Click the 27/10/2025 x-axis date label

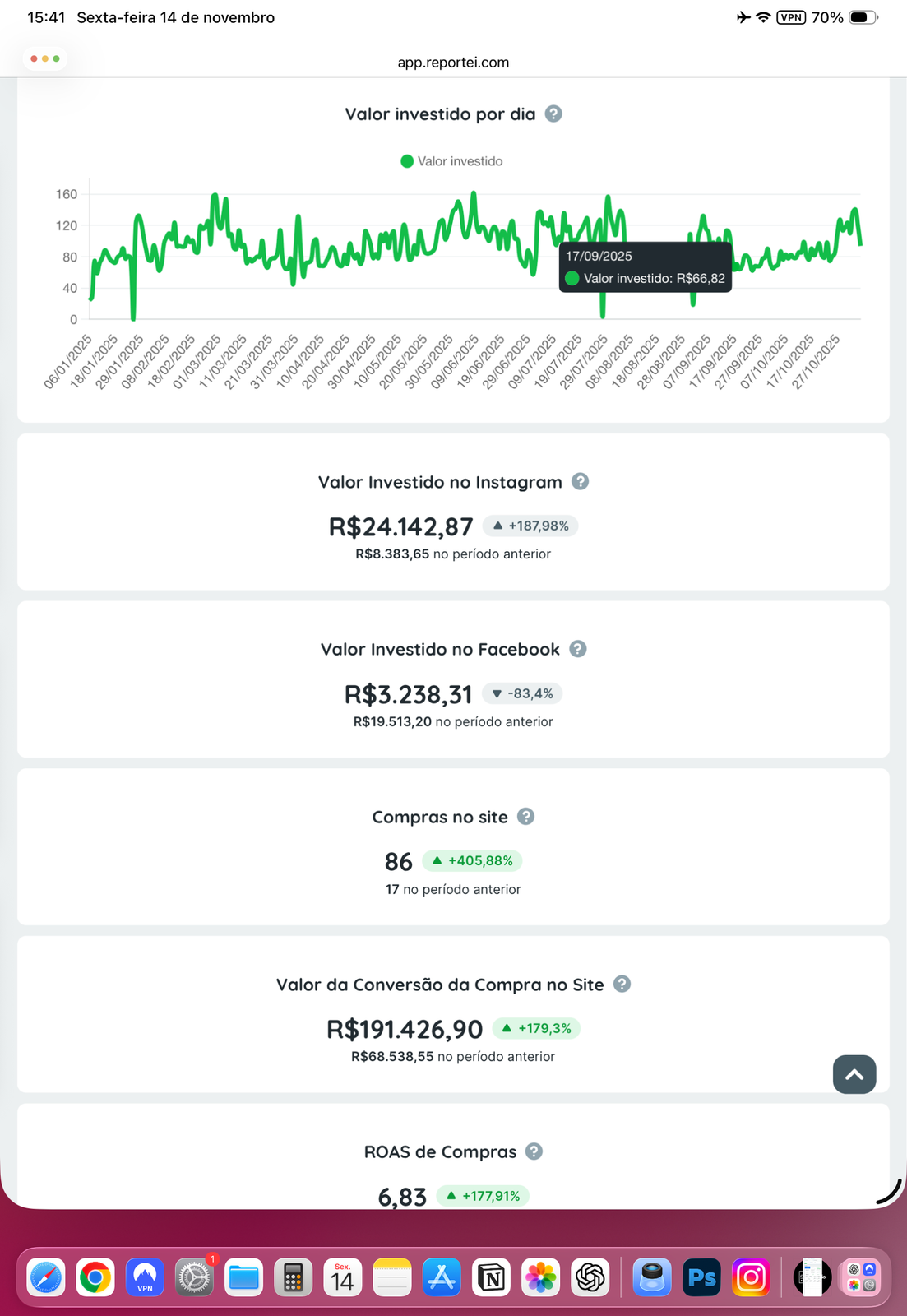(x=816, y=362)
